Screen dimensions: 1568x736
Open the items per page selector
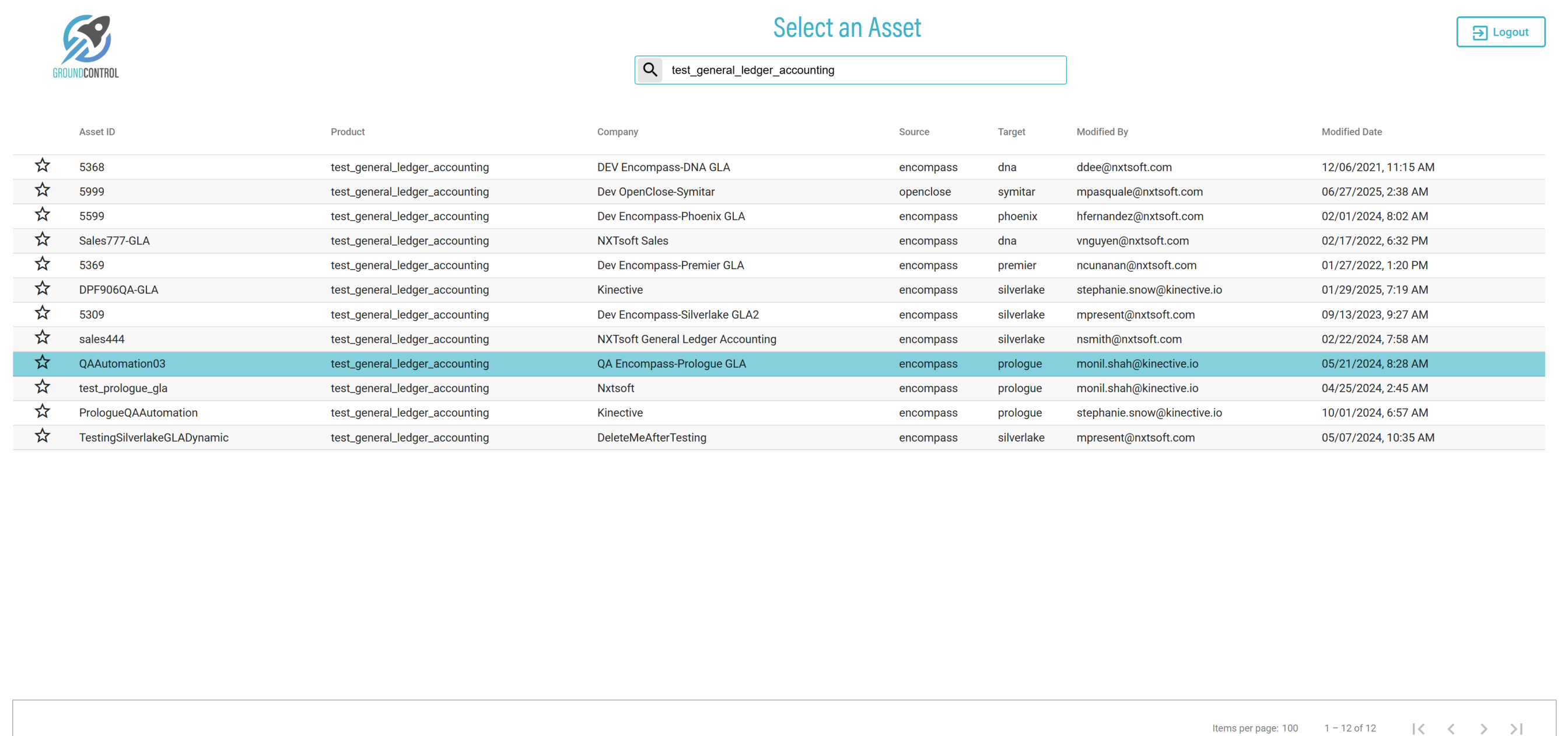coord(1289,728)
